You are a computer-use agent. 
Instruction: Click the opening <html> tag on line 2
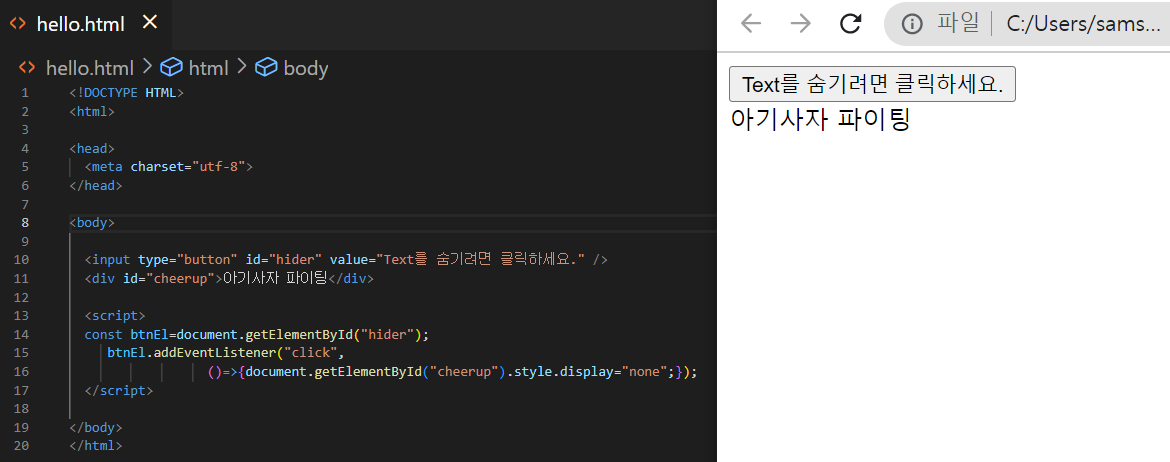click(x=92, y=111)
